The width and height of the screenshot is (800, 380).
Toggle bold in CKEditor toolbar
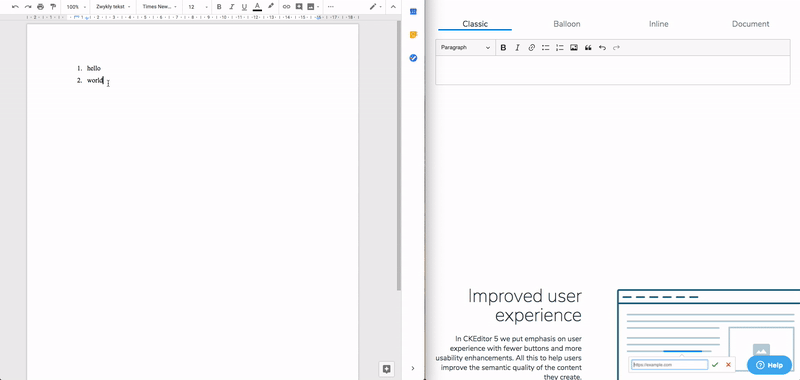pyautogui.click(x=503, y=47)
